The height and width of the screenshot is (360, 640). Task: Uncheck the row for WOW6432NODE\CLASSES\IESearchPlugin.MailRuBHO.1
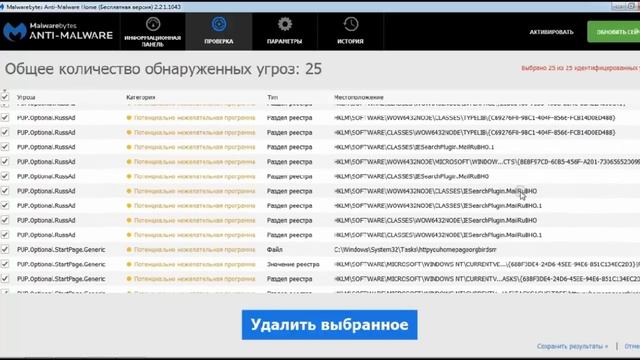[5, 205]
